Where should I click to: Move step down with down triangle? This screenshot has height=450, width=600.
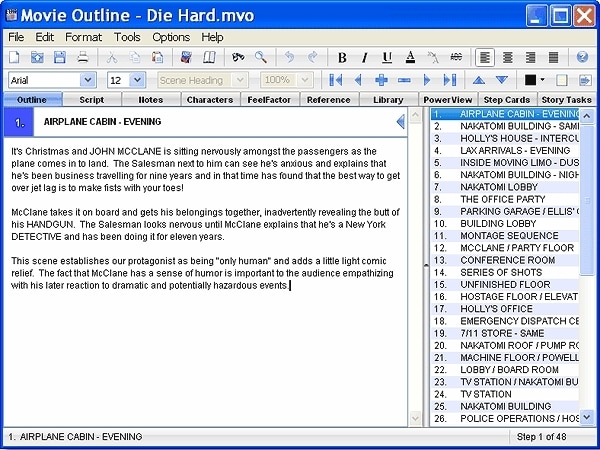(502, 80)
